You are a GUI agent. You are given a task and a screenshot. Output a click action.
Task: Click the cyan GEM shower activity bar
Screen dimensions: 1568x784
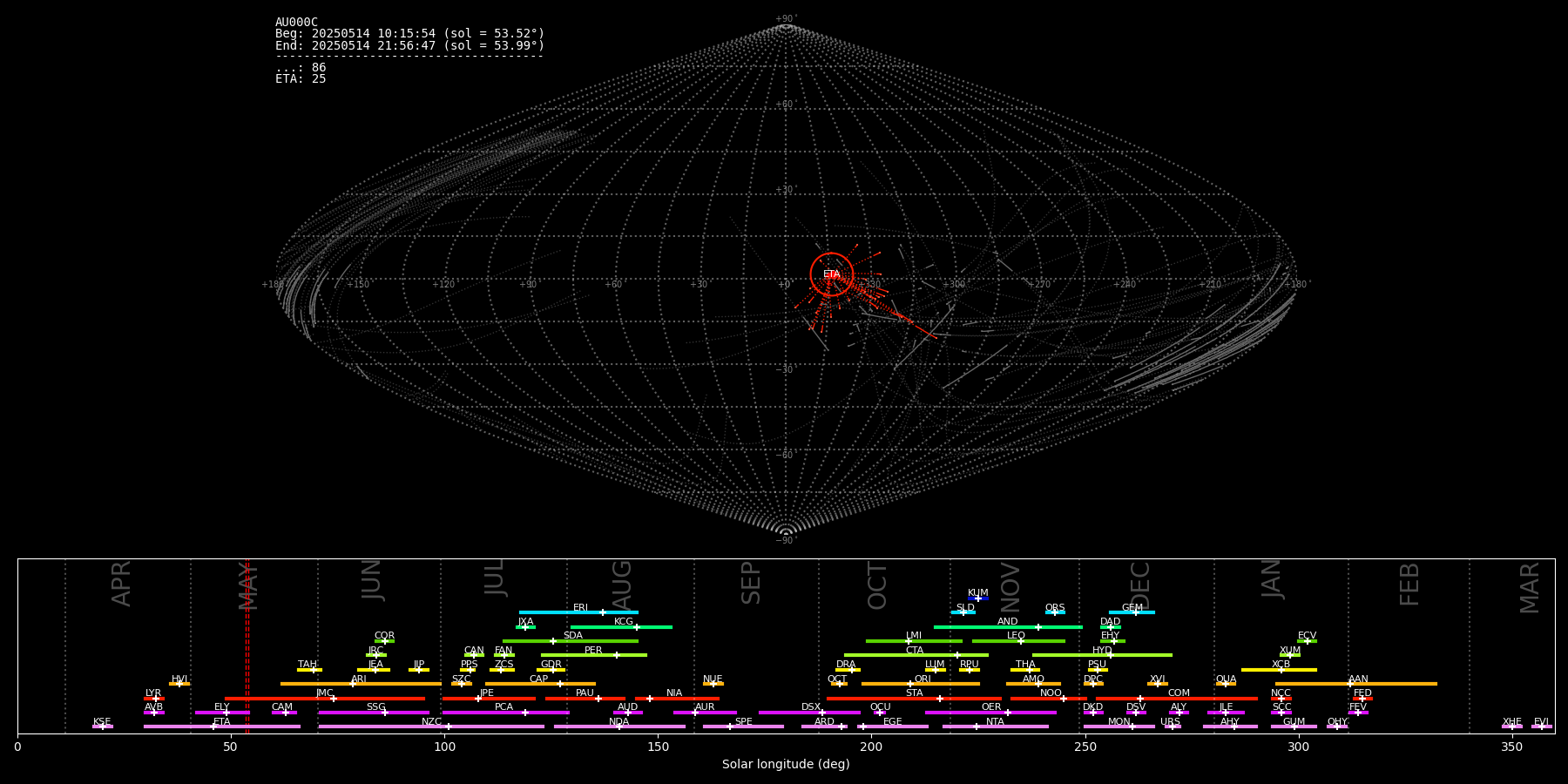coord(1132,612)
